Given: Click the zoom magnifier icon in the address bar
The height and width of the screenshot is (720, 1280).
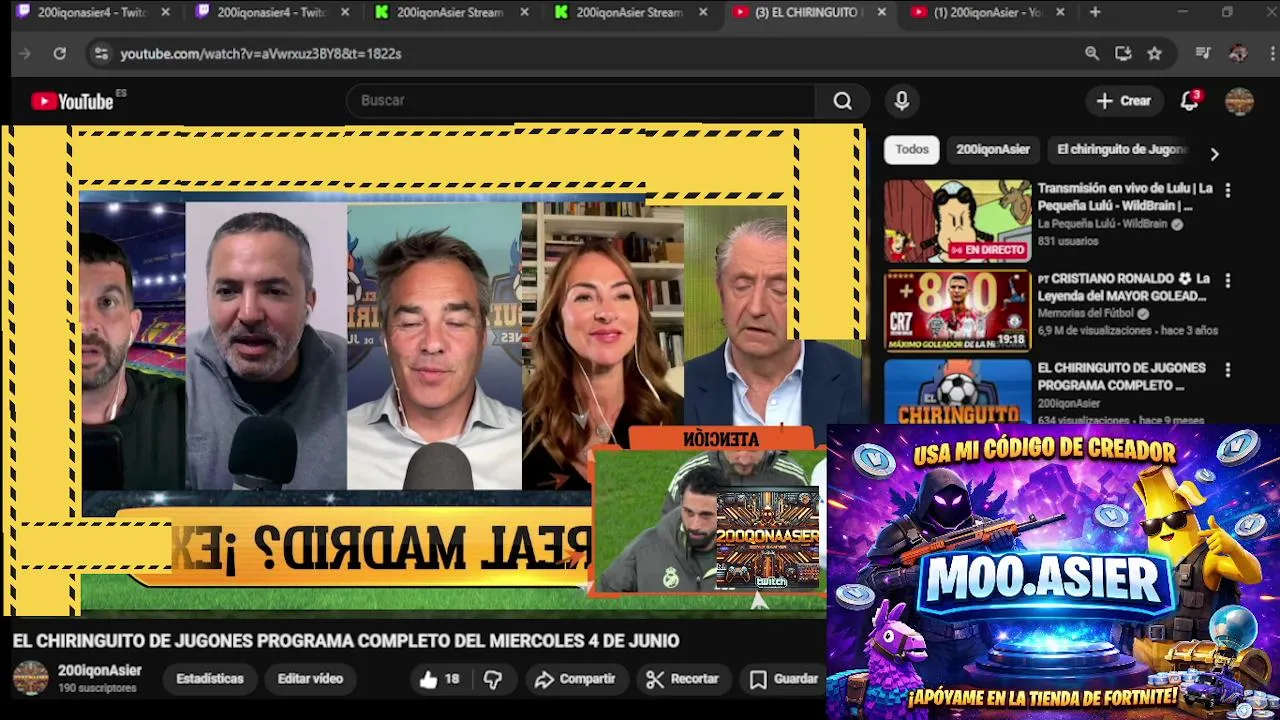Looking at the screenshot, I should coord(1092,54).
